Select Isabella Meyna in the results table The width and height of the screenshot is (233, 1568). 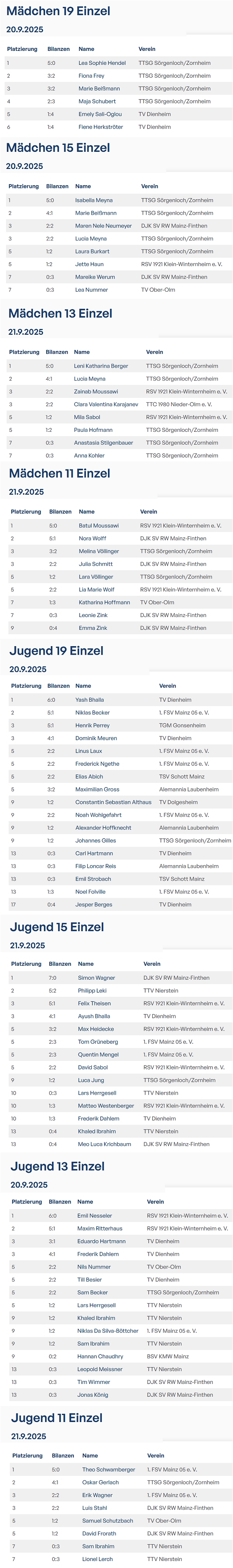(94, 200)
